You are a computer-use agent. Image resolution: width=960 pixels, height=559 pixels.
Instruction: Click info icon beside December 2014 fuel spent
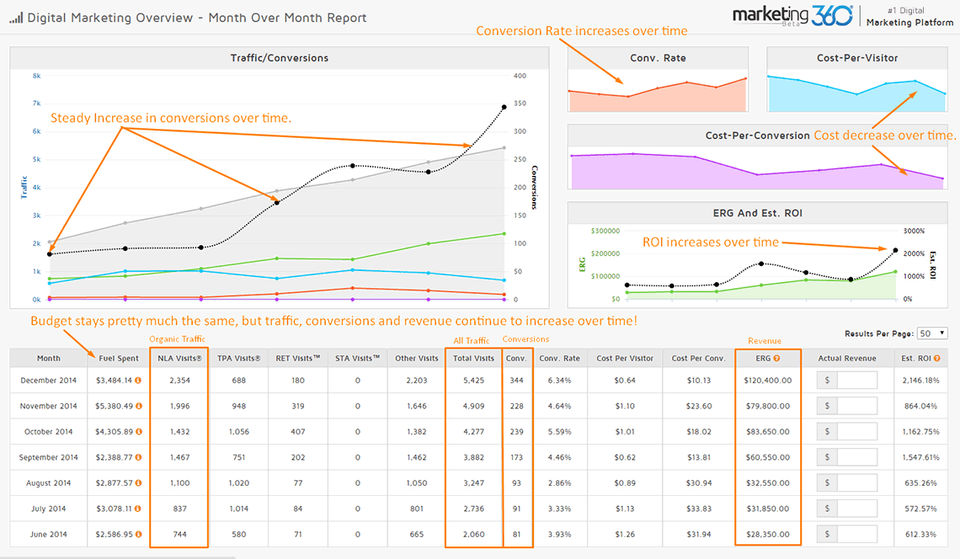138,380
